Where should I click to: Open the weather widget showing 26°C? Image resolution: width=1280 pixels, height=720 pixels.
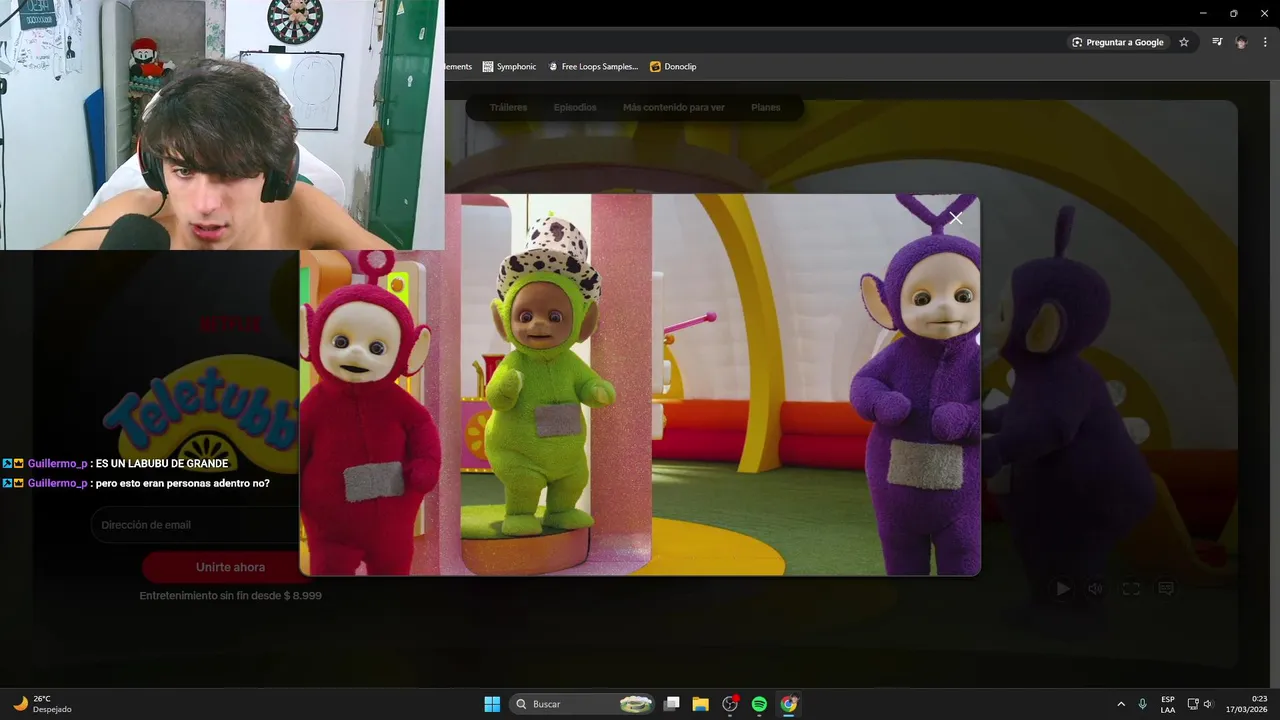coord(42,704)
